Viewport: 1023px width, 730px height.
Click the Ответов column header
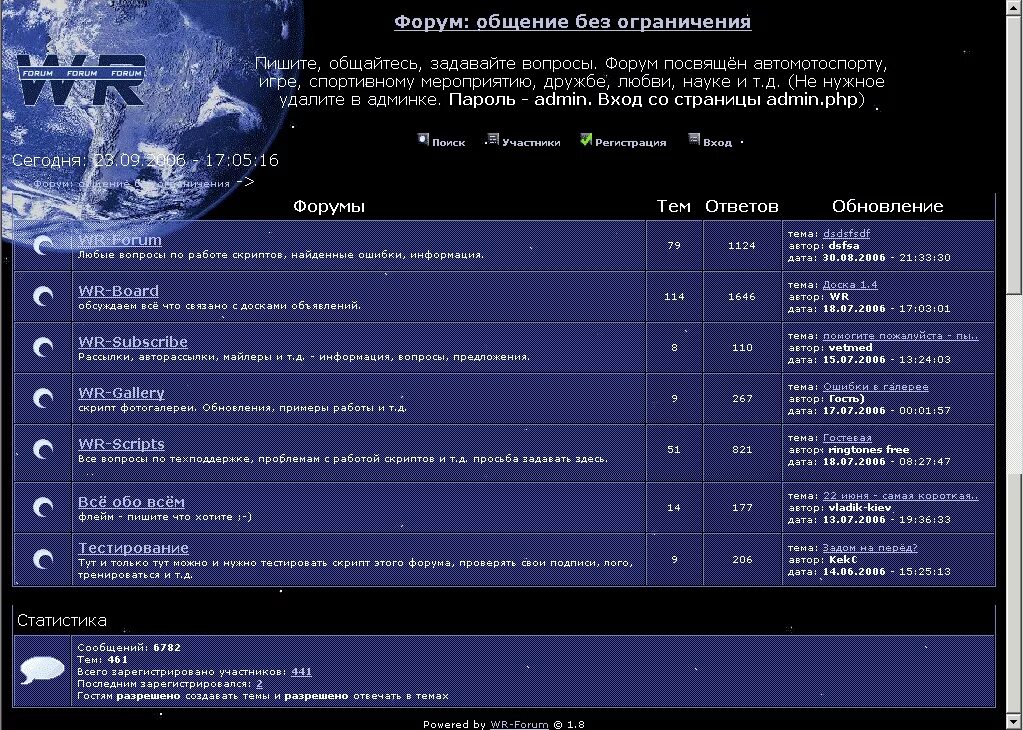click(x=742, y=206)
